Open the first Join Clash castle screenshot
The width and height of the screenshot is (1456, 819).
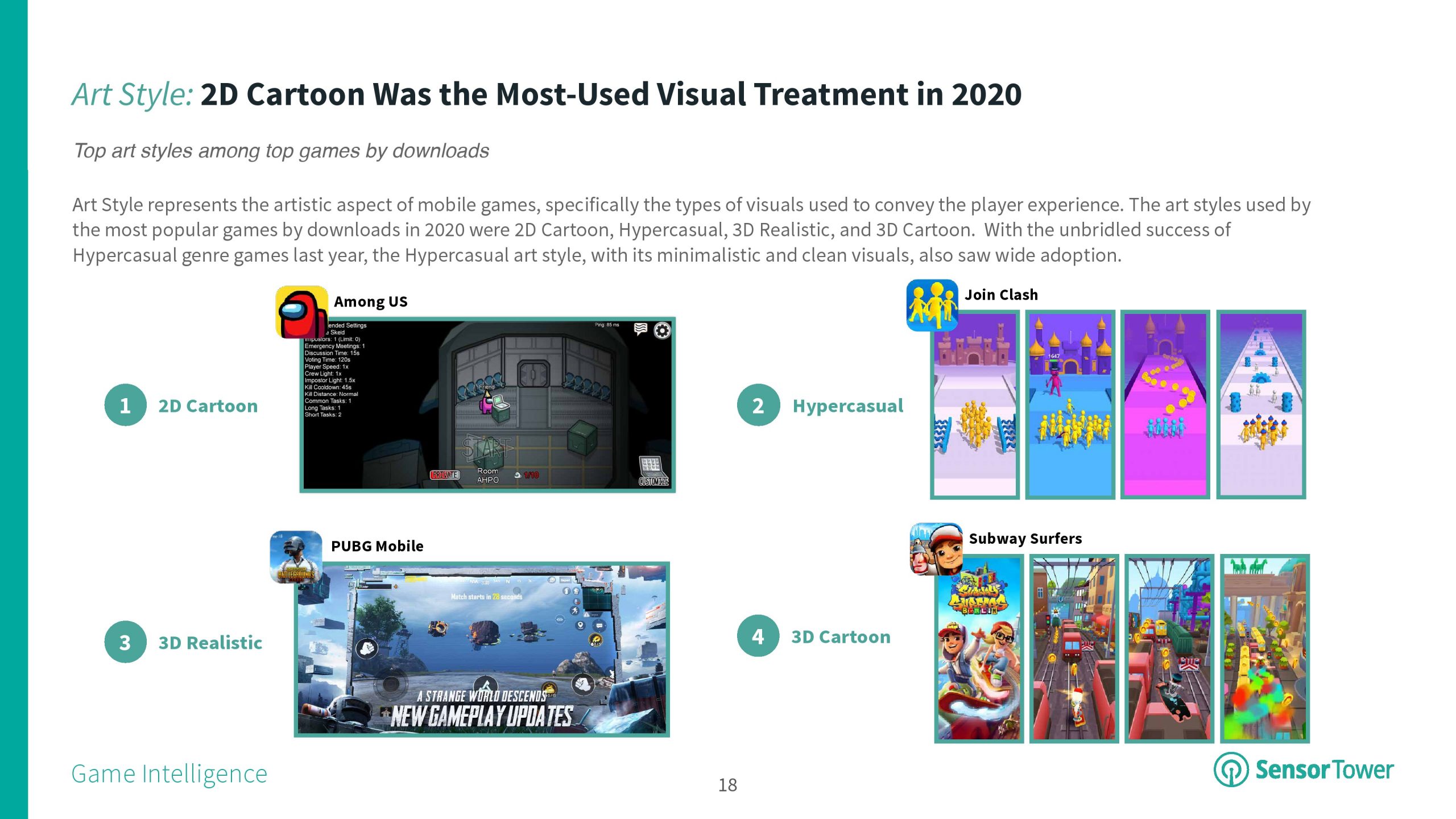tap(974, 405)
